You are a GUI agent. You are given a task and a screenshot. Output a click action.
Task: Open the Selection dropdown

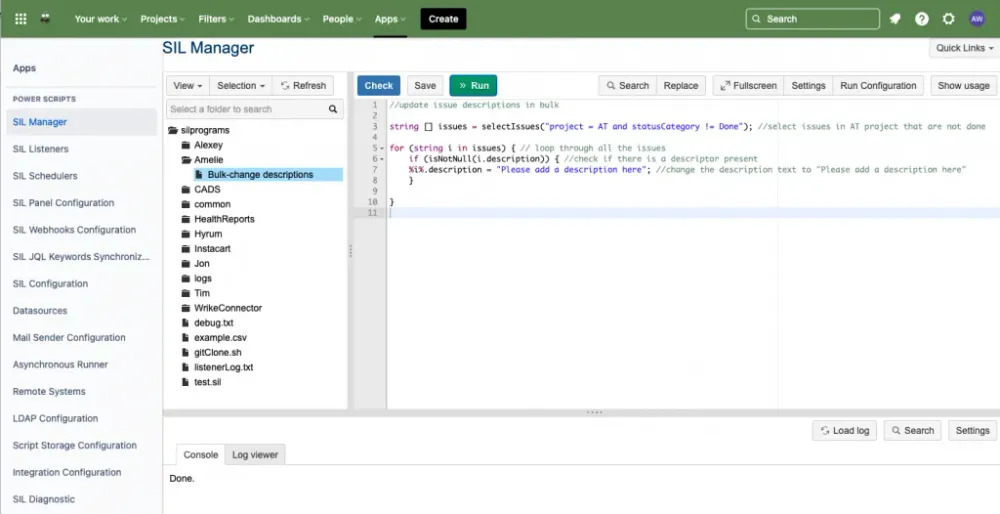(240, 85)
